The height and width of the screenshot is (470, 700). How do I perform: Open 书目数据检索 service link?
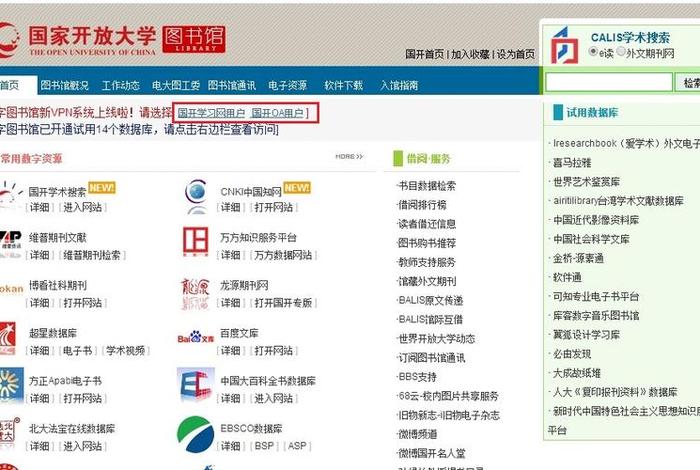[427, 186]
